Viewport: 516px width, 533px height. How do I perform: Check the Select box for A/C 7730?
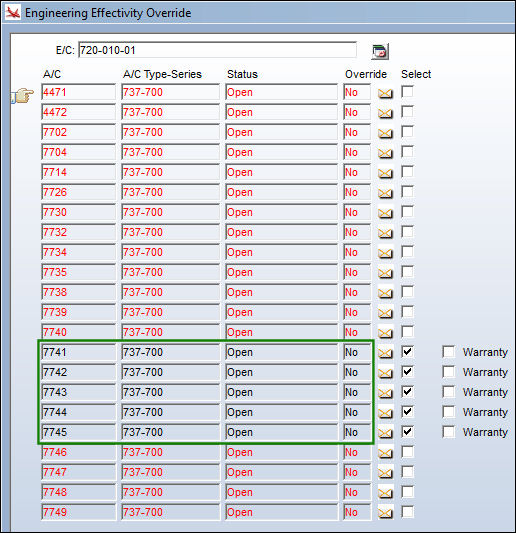coord(407,212)
